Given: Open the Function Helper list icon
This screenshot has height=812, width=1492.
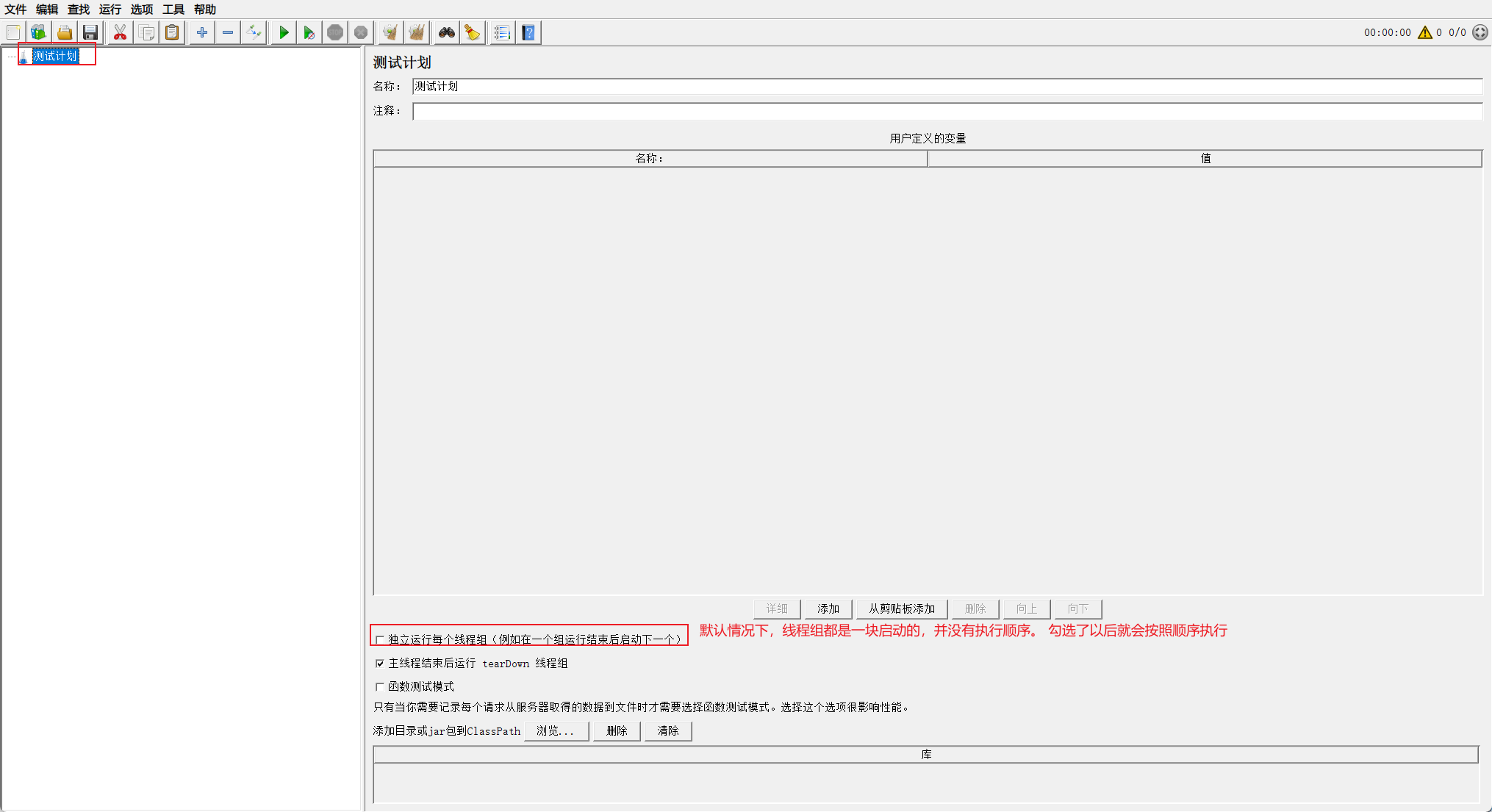Looking at the screenshot, I should click(x=502, y=32).
